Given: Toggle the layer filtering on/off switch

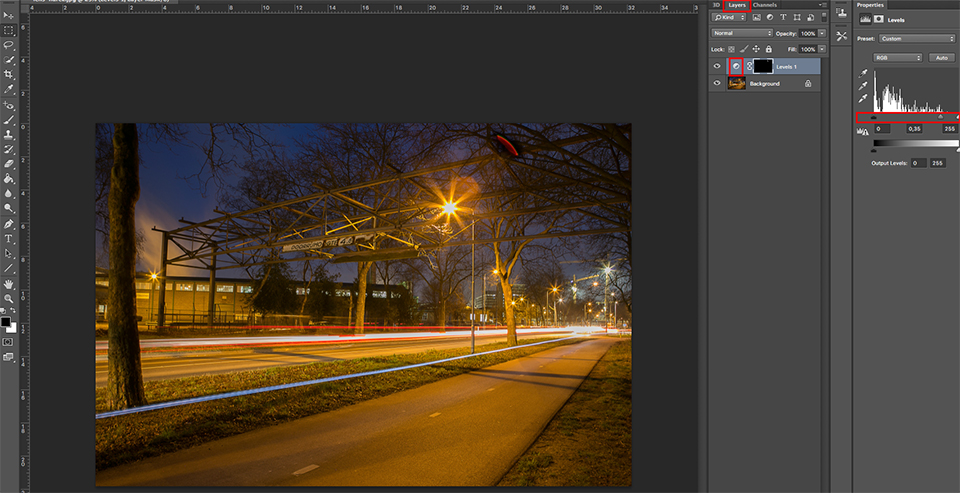Looking at the screenshot, I should click(823, 17).
